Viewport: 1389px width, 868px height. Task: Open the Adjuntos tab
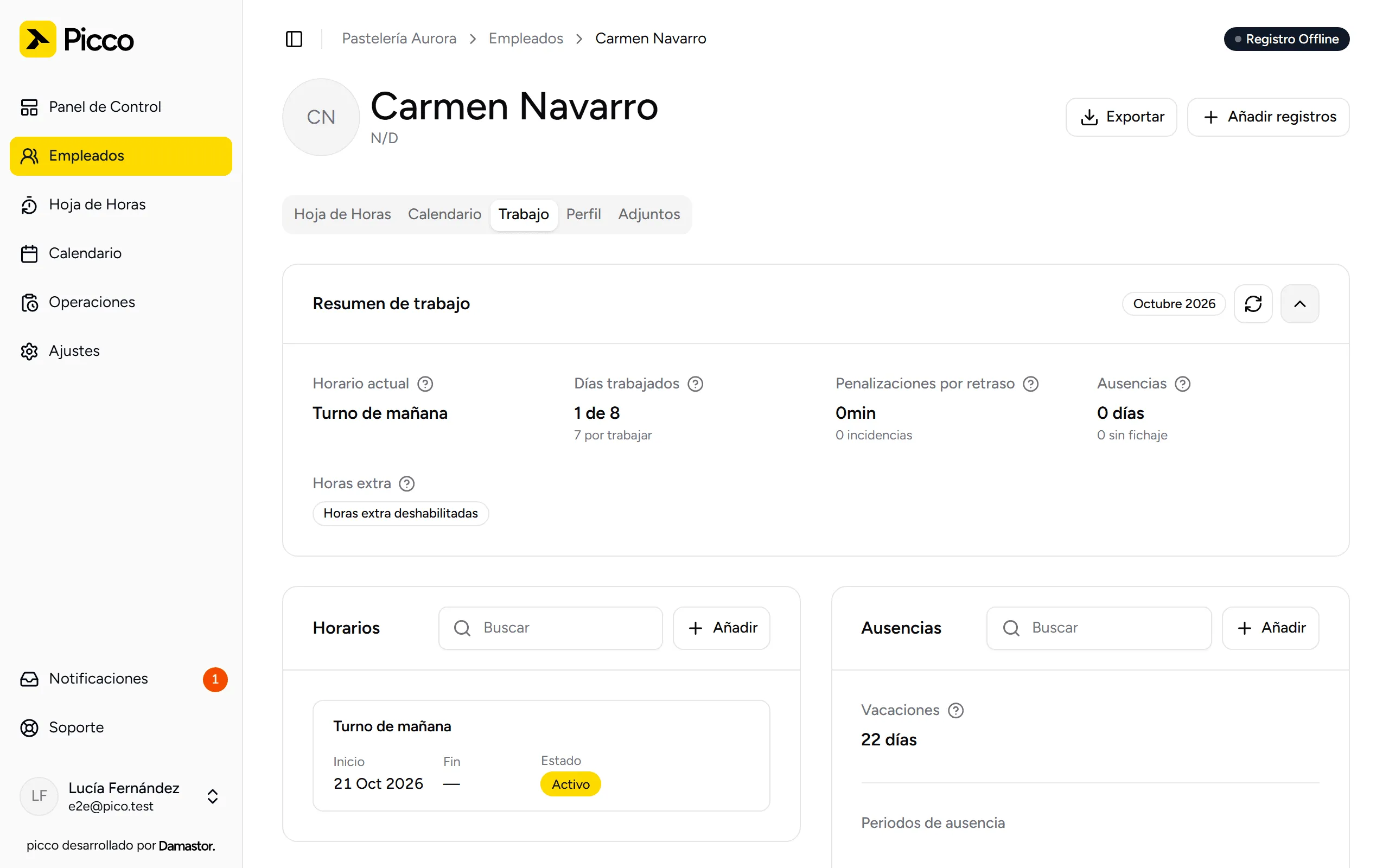coord(648,214)
